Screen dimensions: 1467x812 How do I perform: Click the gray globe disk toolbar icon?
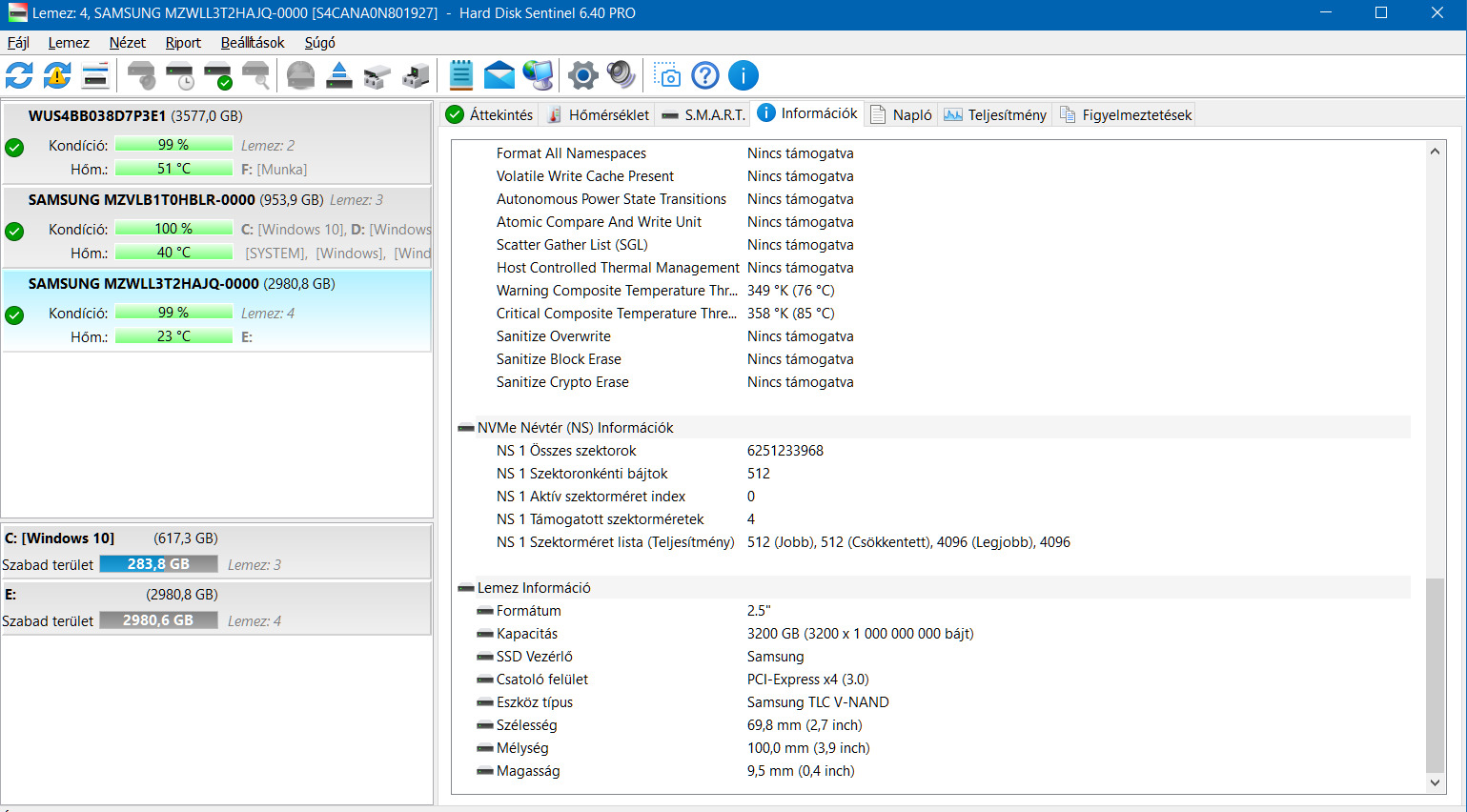tap(301, 75)
